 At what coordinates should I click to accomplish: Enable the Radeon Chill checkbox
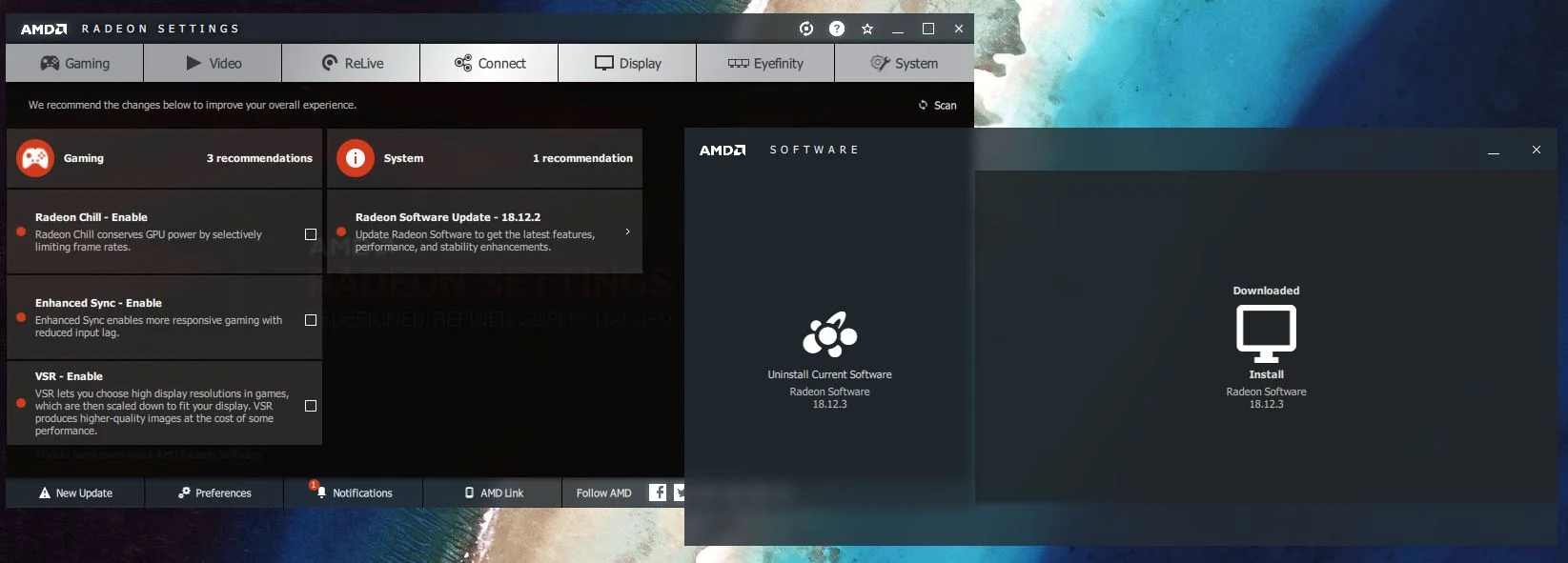click(x=311, y=234)
